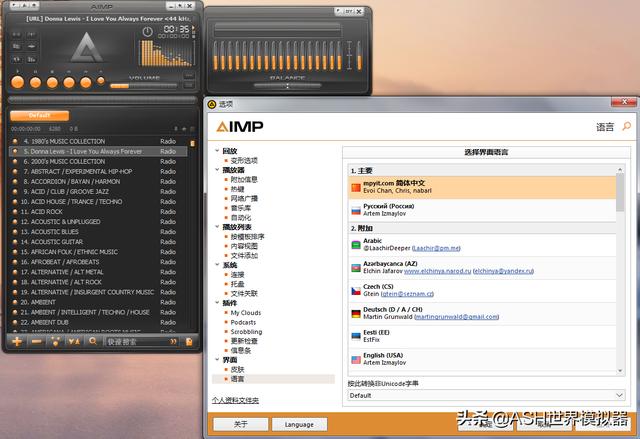640x439 pixels.
Task: Collapse the 插件 tree section
Action: pos(217,303)
